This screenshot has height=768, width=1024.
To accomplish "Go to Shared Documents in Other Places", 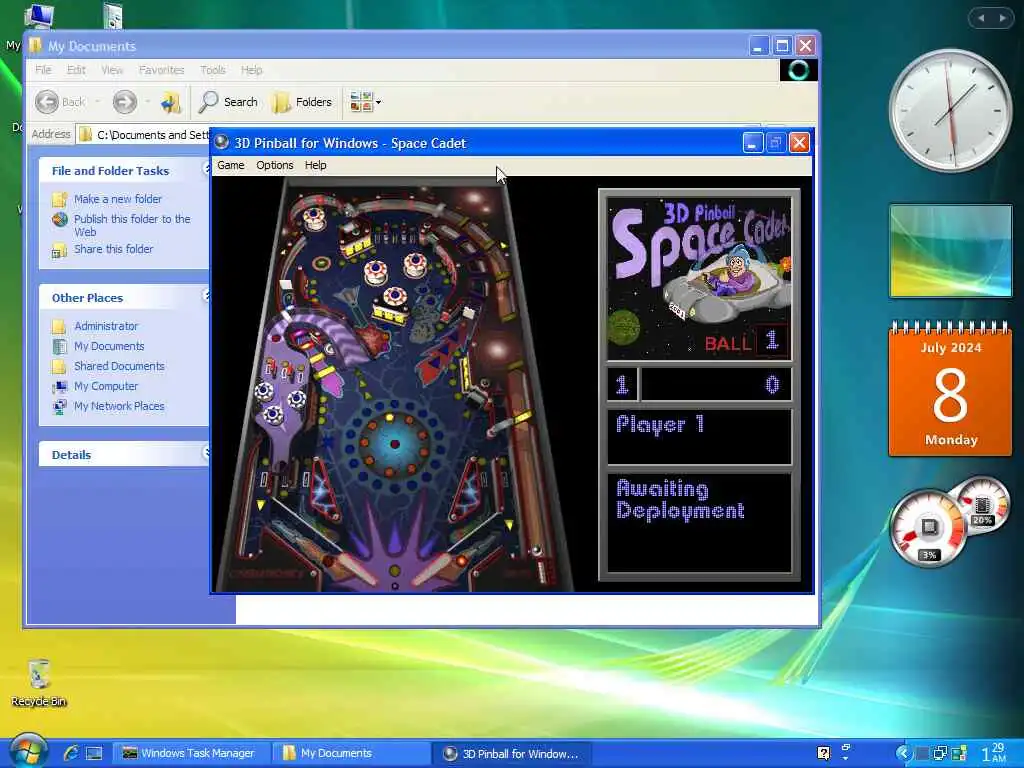I will [x=119, y=366].
